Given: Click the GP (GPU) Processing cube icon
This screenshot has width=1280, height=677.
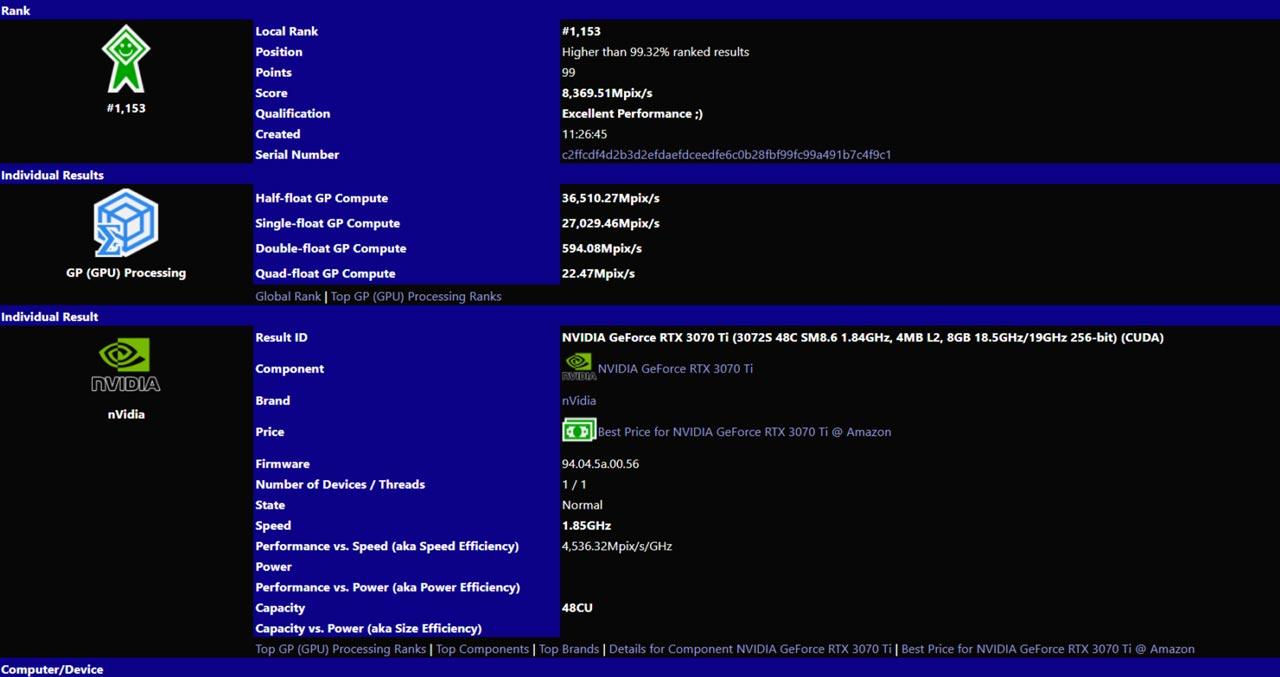Looking at the screenshot, I should pos(126,223).
